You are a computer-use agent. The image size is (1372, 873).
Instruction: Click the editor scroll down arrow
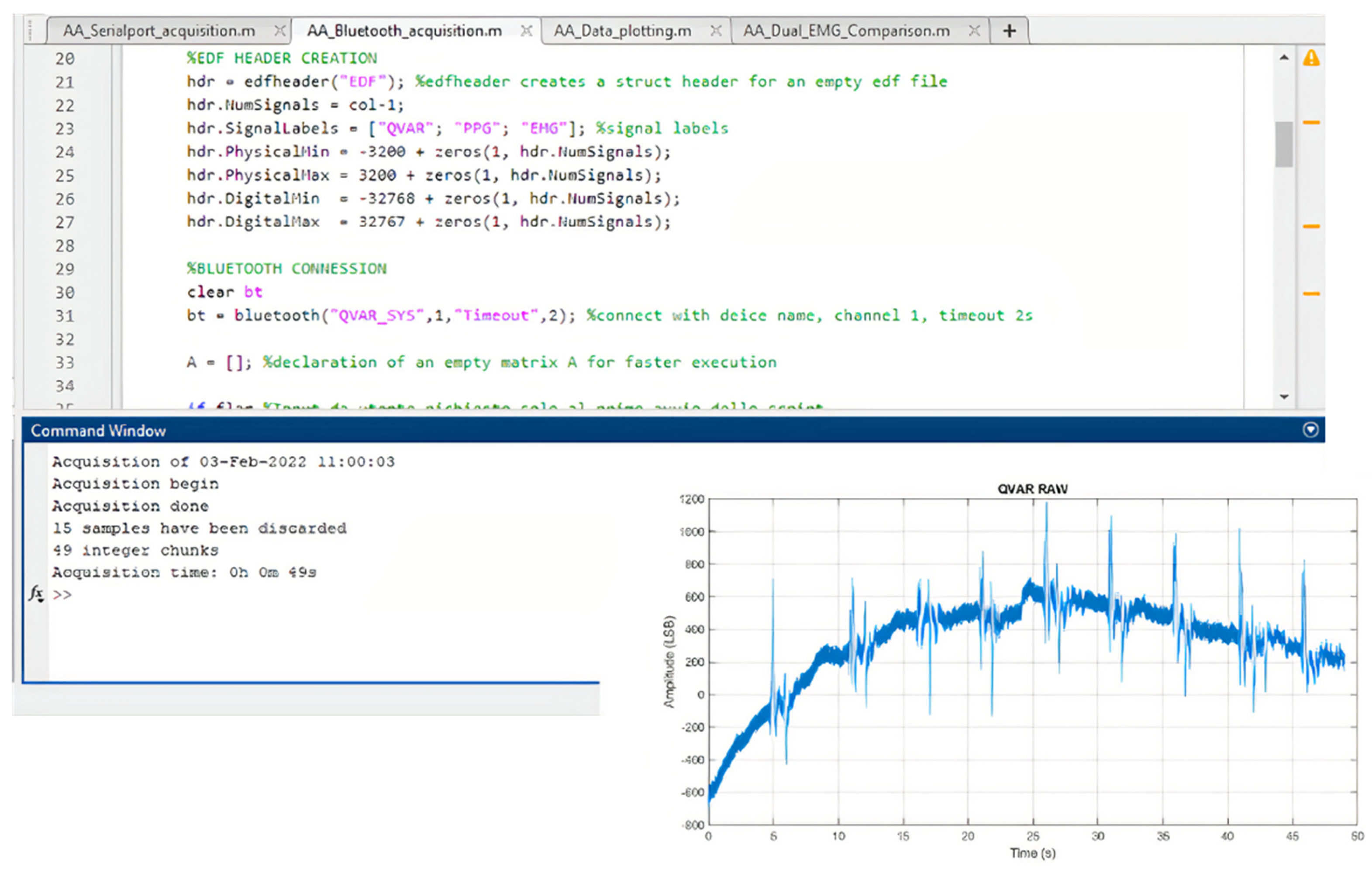[x=1284, y=397]
